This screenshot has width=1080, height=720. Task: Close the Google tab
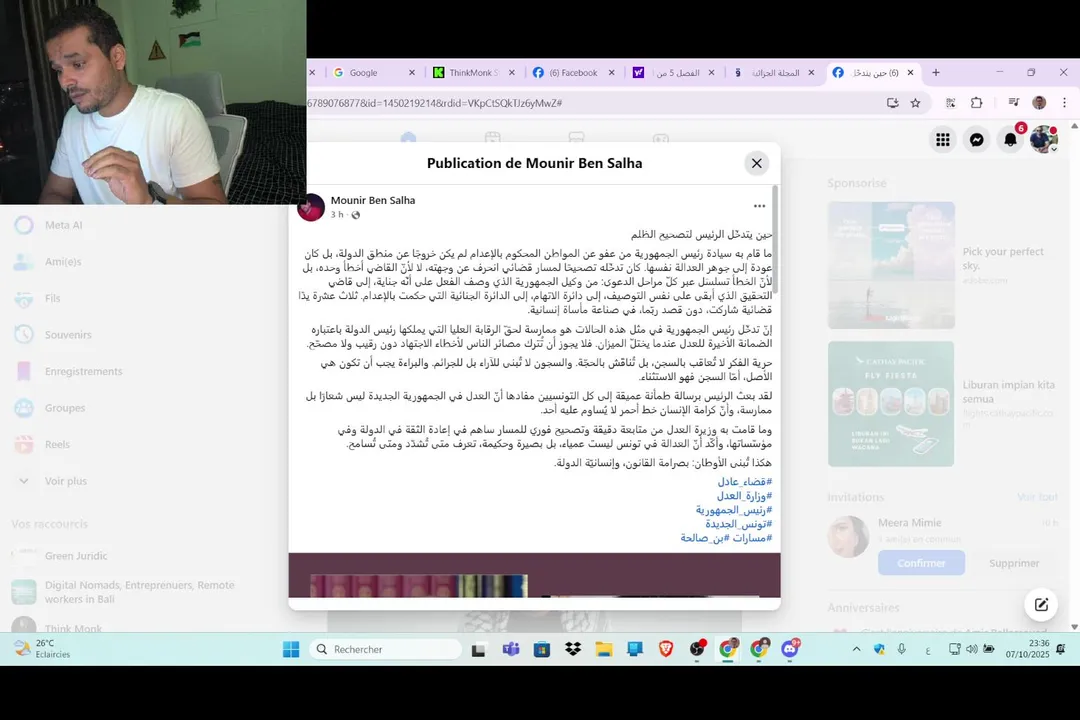pyautogui.click(x=412, y=72)
